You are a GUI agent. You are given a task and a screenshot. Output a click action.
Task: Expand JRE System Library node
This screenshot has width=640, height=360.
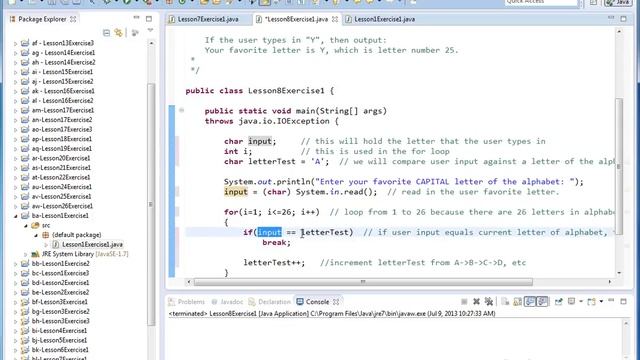(x=26, y=254)
